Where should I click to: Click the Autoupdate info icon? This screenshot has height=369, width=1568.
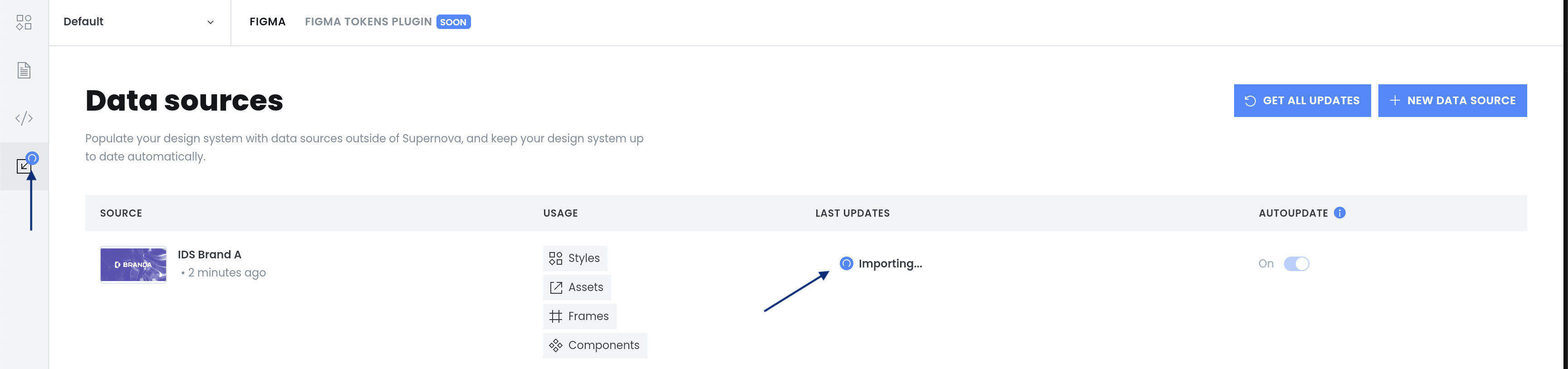pos(1339,213)
